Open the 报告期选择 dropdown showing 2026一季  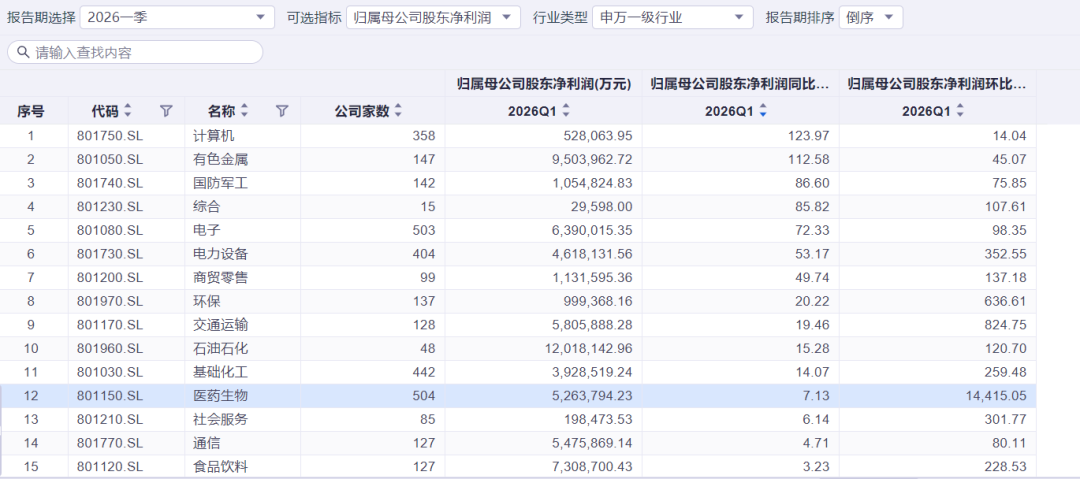click(x=177, y=18)
